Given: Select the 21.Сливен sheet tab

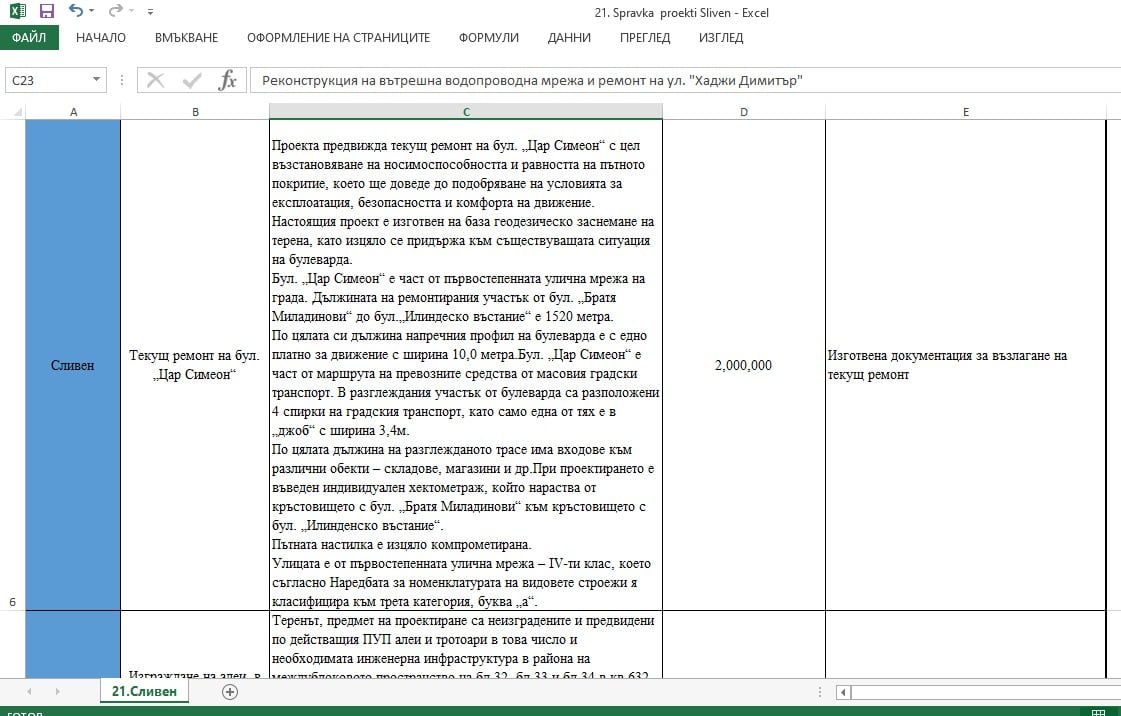Looking at the screenshot, I should pyautogui.click(x=144, y=692).
